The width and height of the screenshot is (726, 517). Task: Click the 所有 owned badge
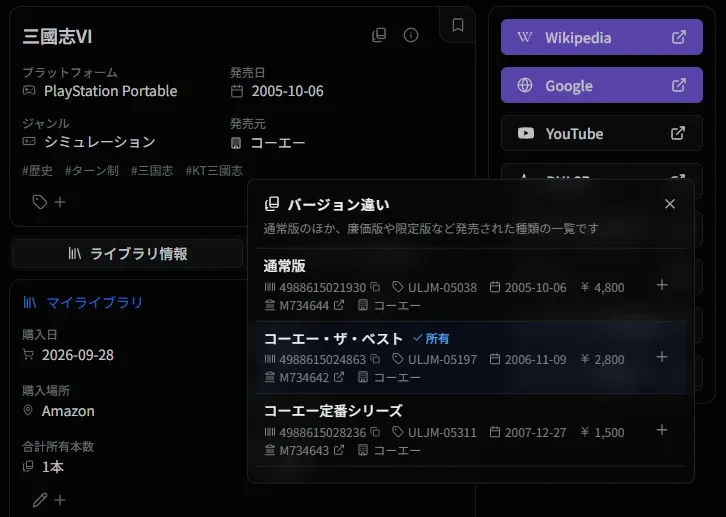[x=431, y=338]
